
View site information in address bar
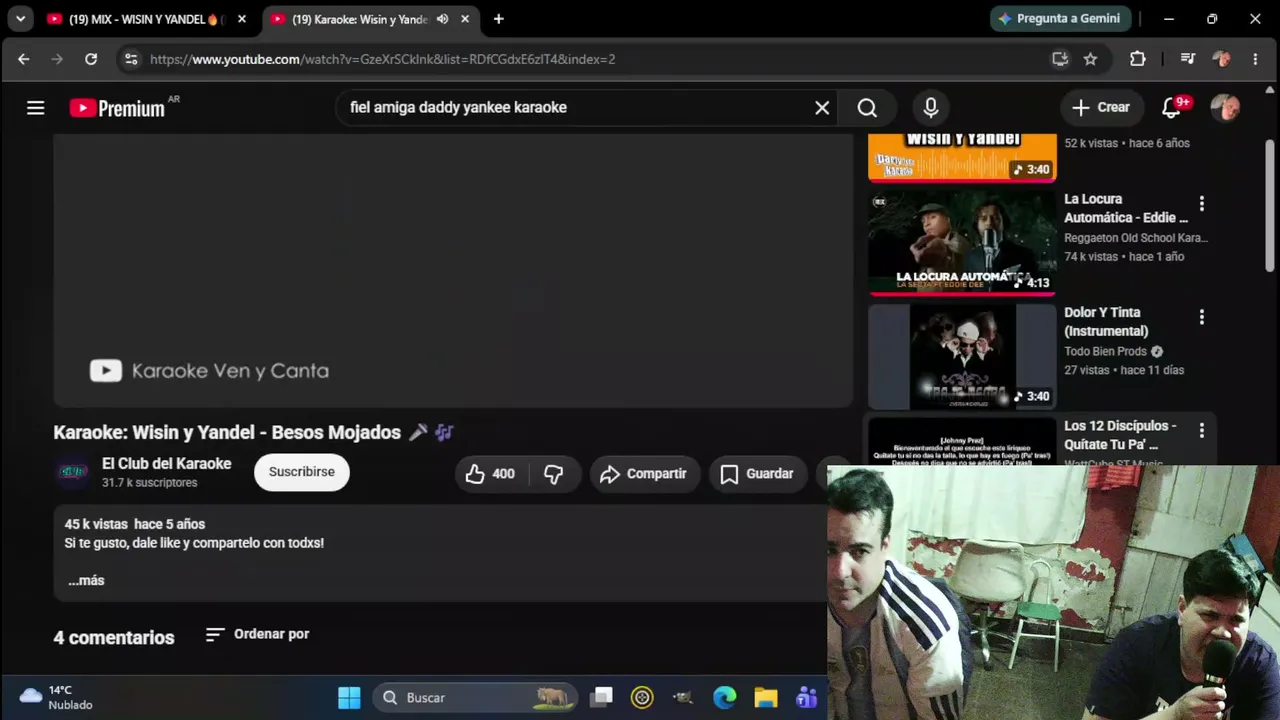tap(131, 59)
